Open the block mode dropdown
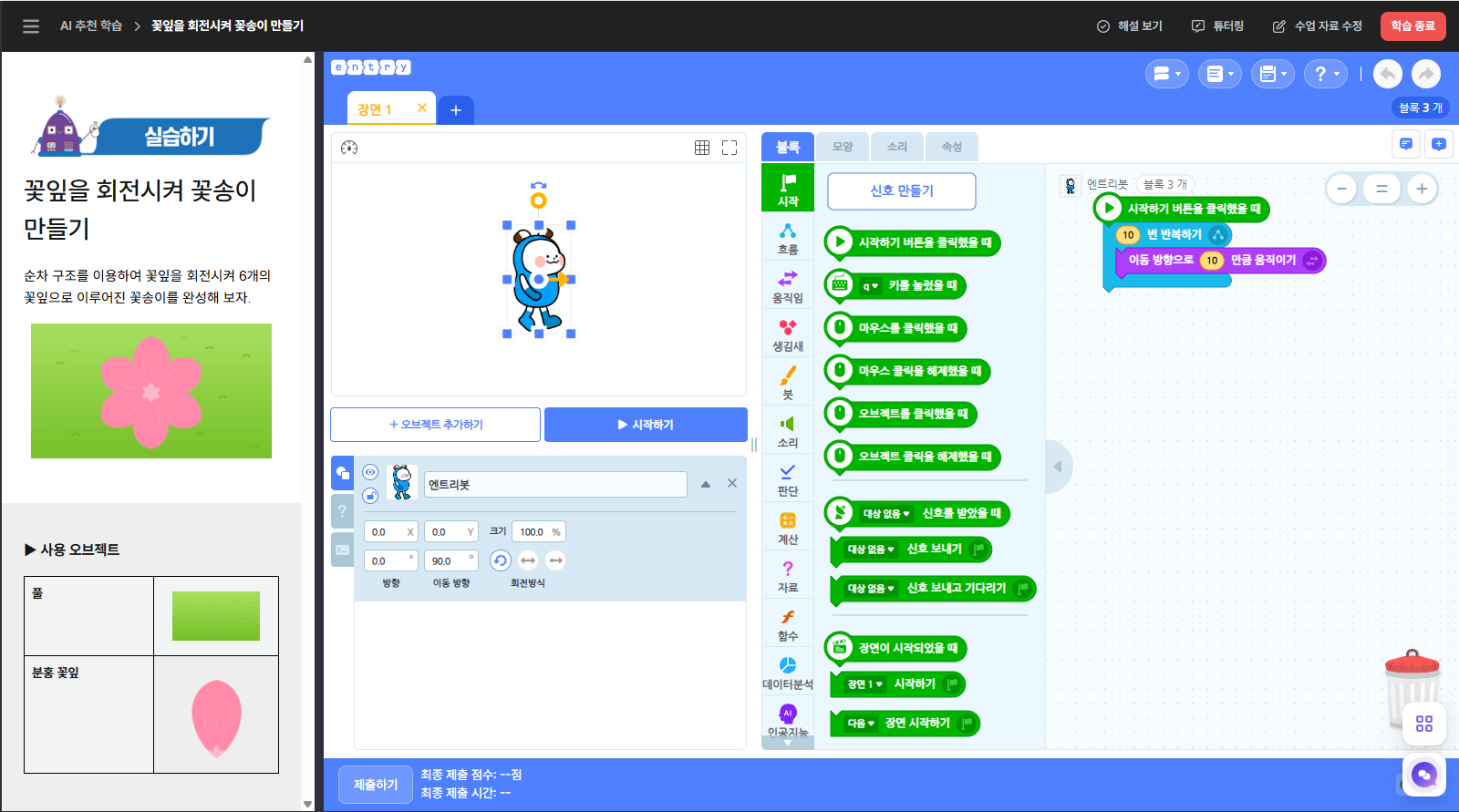Viewport: 1459px width, 812px height. (1167, 74)
